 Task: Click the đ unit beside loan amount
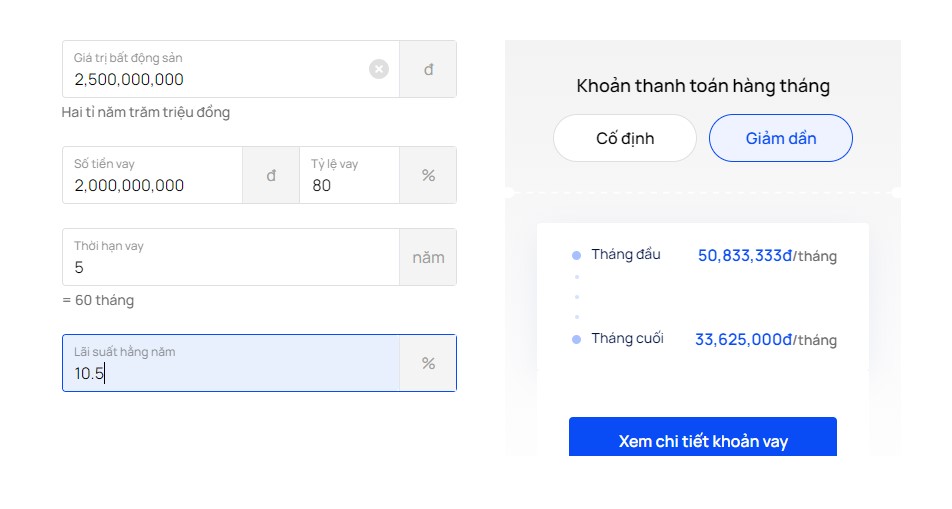[x=271, y=176]
